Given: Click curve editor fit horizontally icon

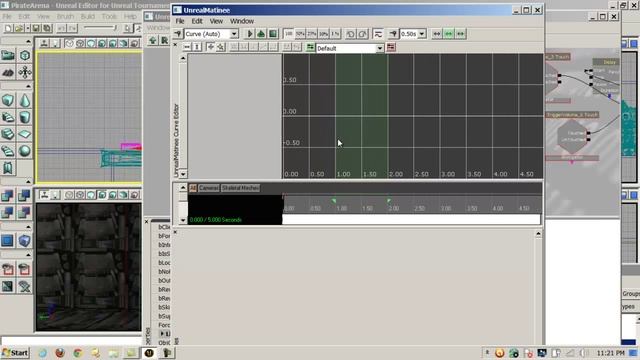Looking at the screenshot, I should click(187, 47).
